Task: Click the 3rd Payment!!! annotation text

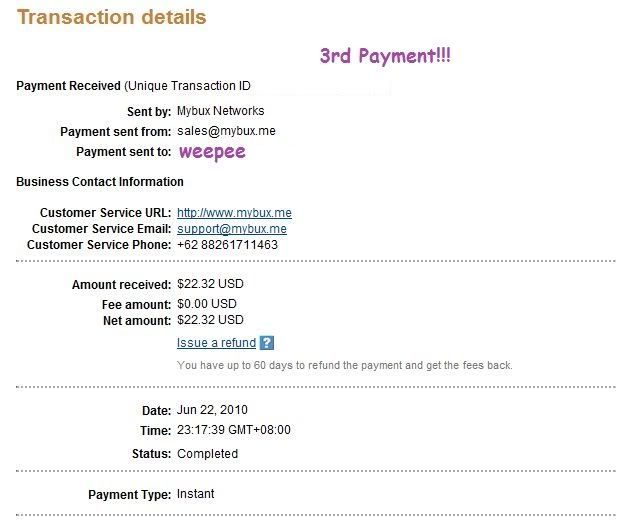Action: click(x=385, y=56)
